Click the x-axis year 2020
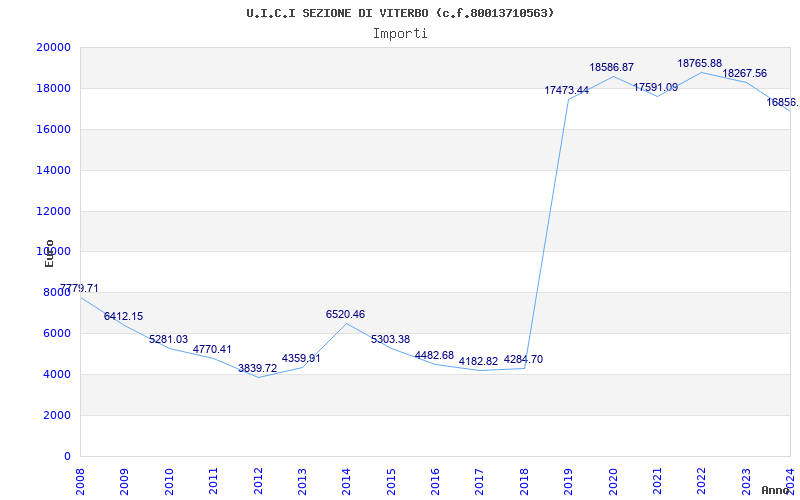Image resolution: width=800 pixels, height=500 pixels. (x=613, y=481)
